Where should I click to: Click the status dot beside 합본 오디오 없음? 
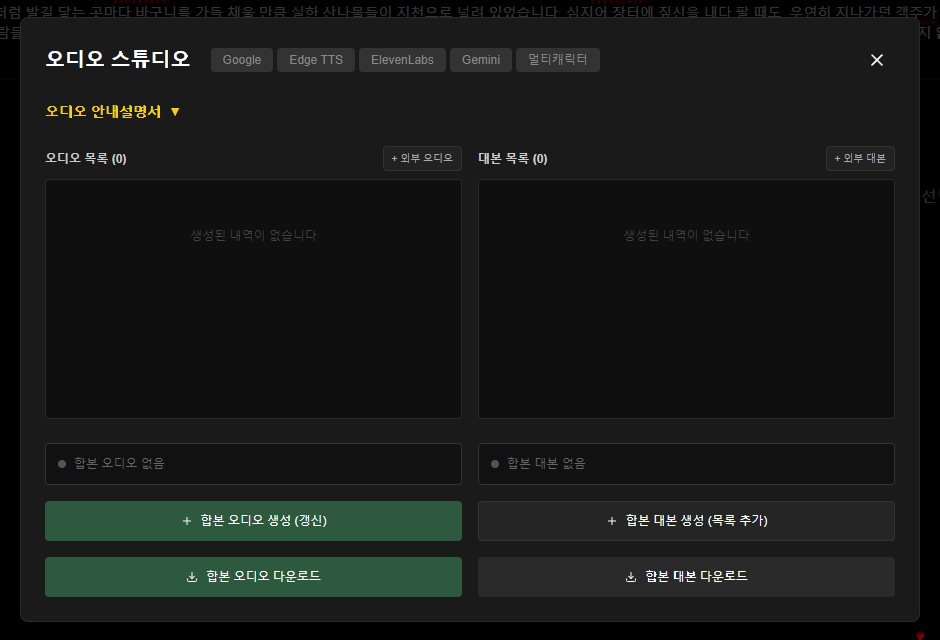[x=61, y=464]
